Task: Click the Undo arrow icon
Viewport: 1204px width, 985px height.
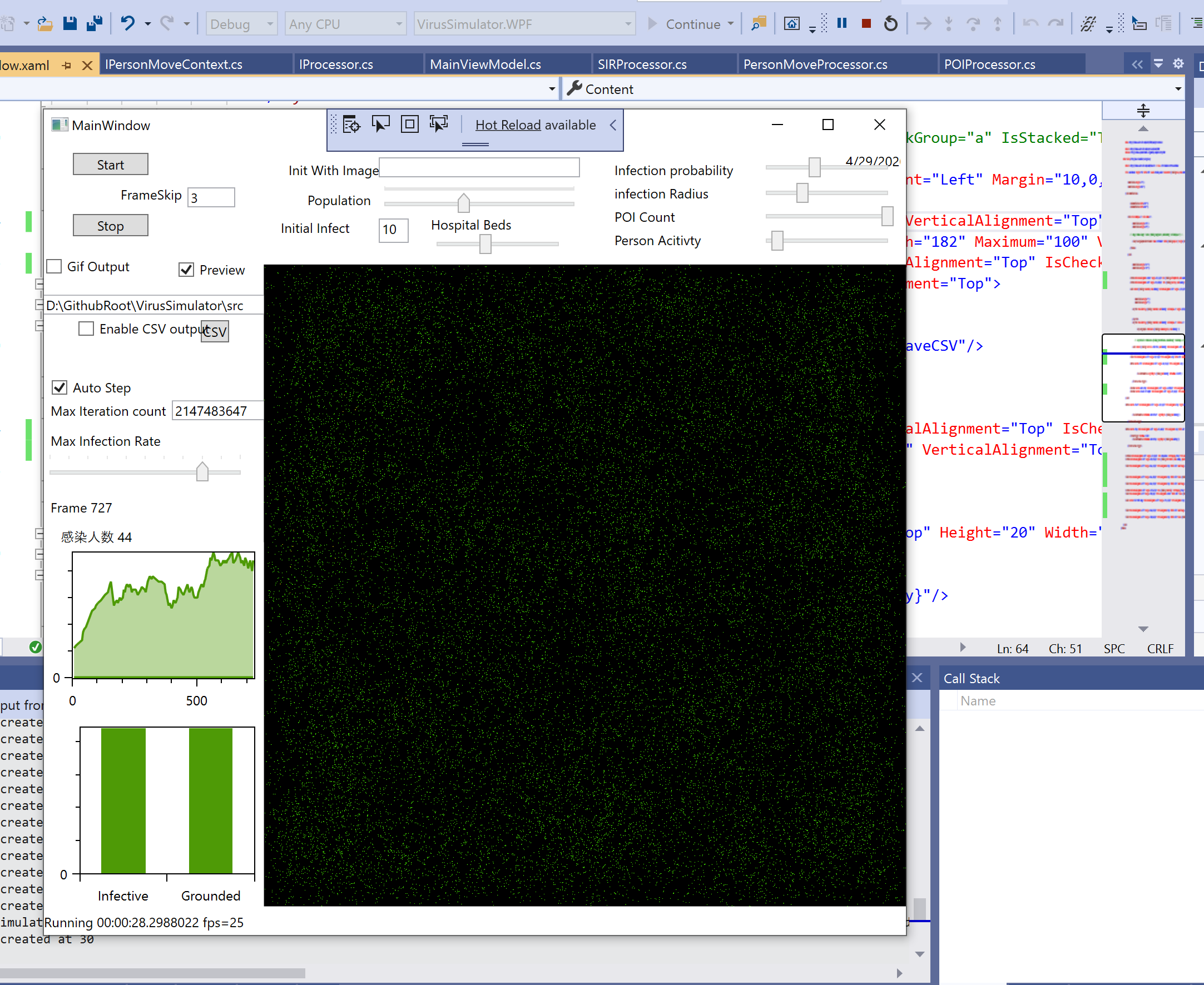Action: pyautogui.click(x=128, y=24)
